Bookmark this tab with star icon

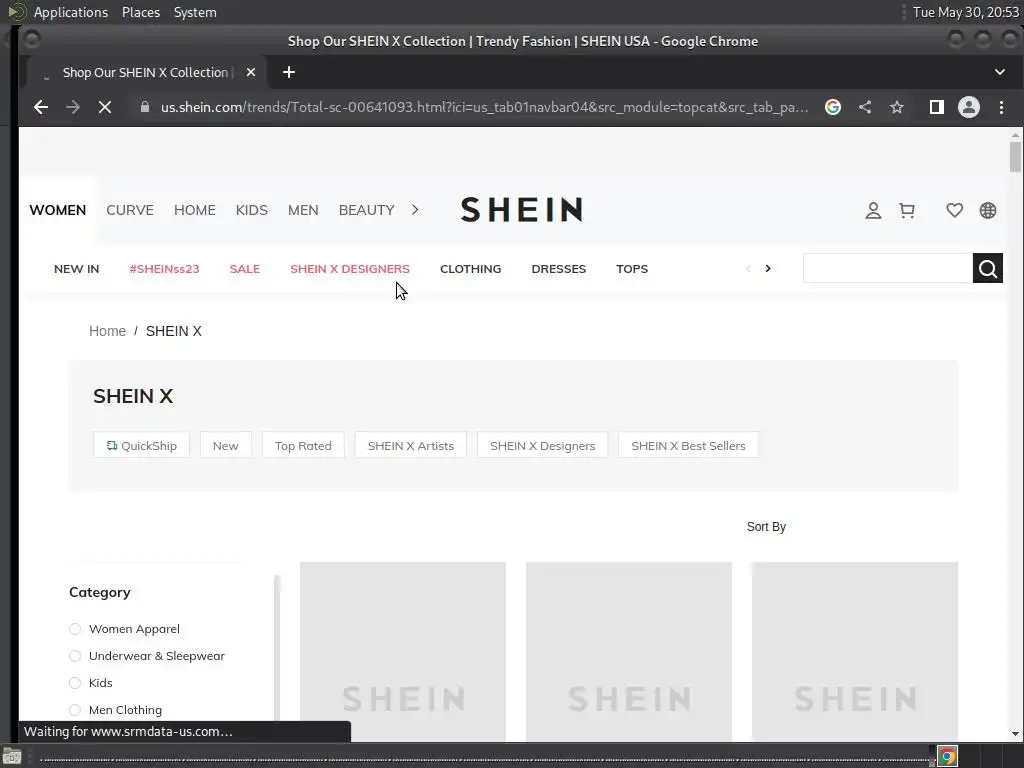897,107
